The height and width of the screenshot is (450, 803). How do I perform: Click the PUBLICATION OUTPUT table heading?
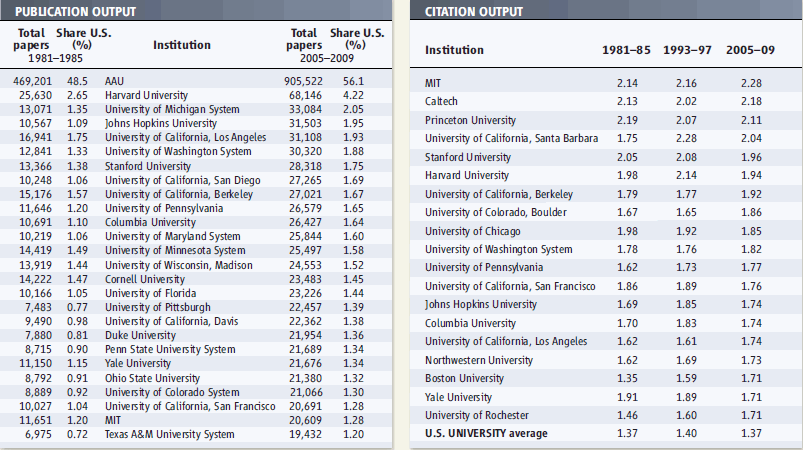(75, 11)
